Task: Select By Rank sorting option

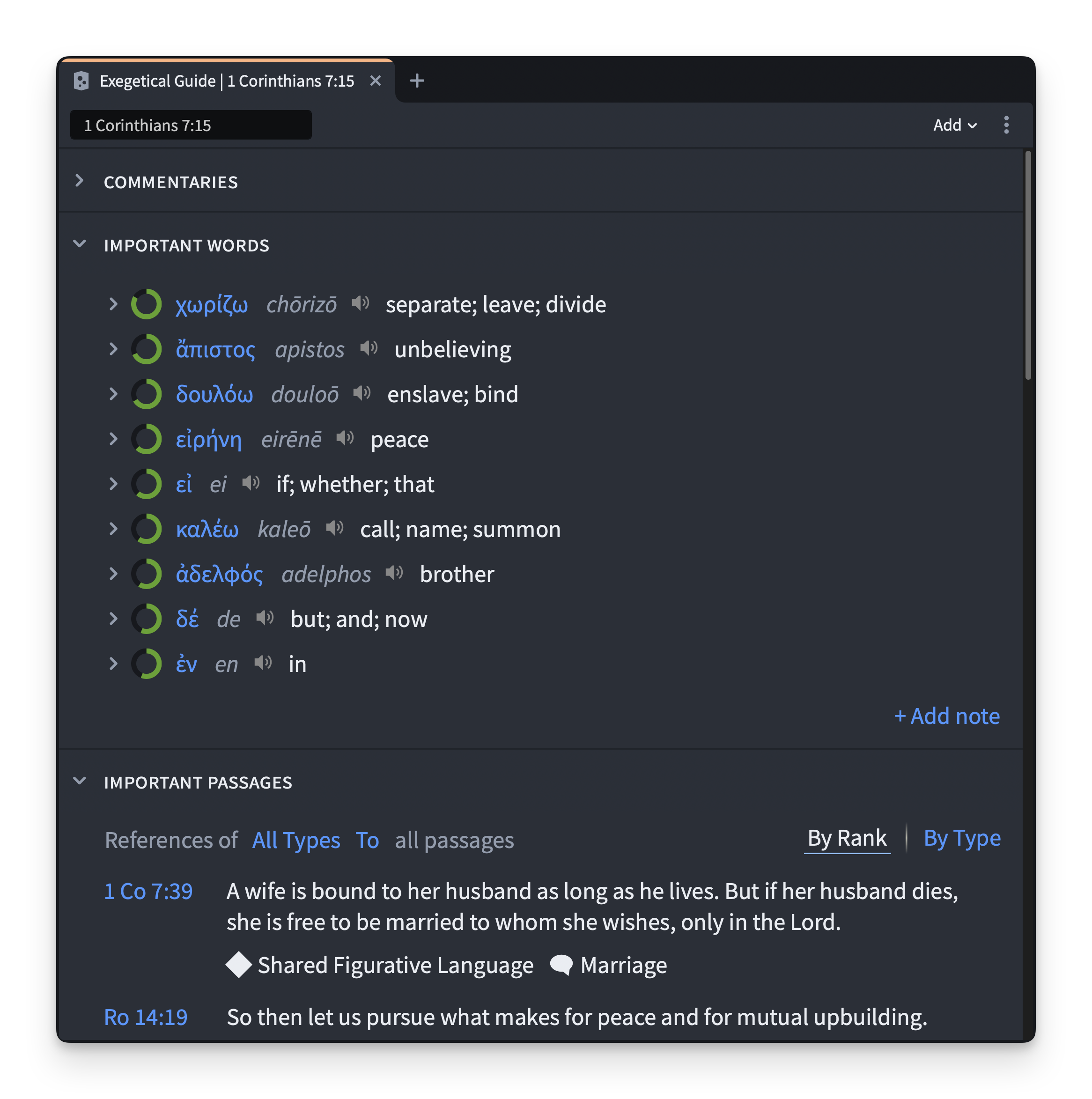Action: click(x=847, y=839)
